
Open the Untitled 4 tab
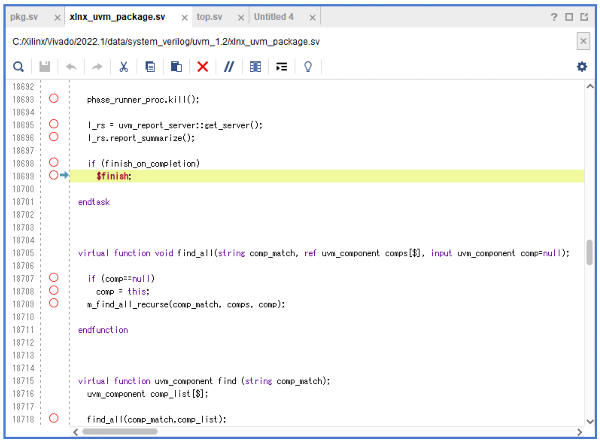[x=274, y=17]
